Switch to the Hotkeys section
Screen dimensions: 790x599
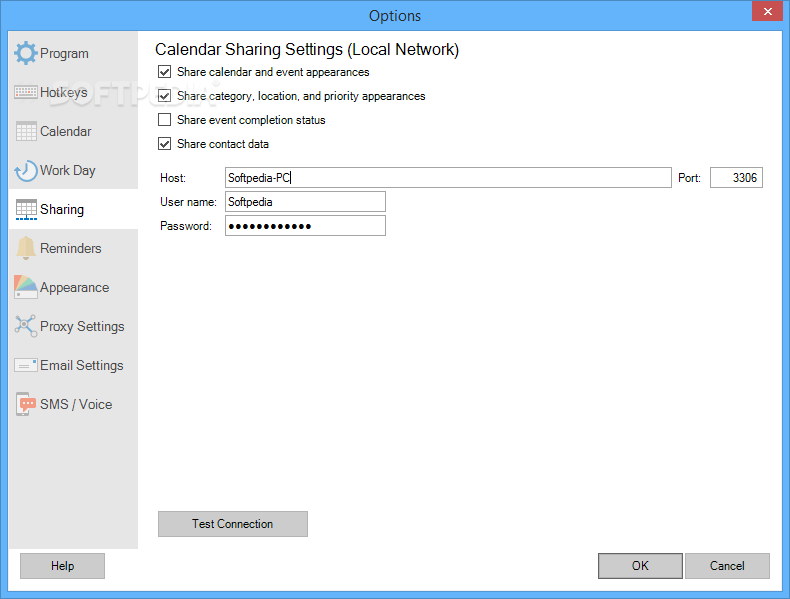click(63, 92)
